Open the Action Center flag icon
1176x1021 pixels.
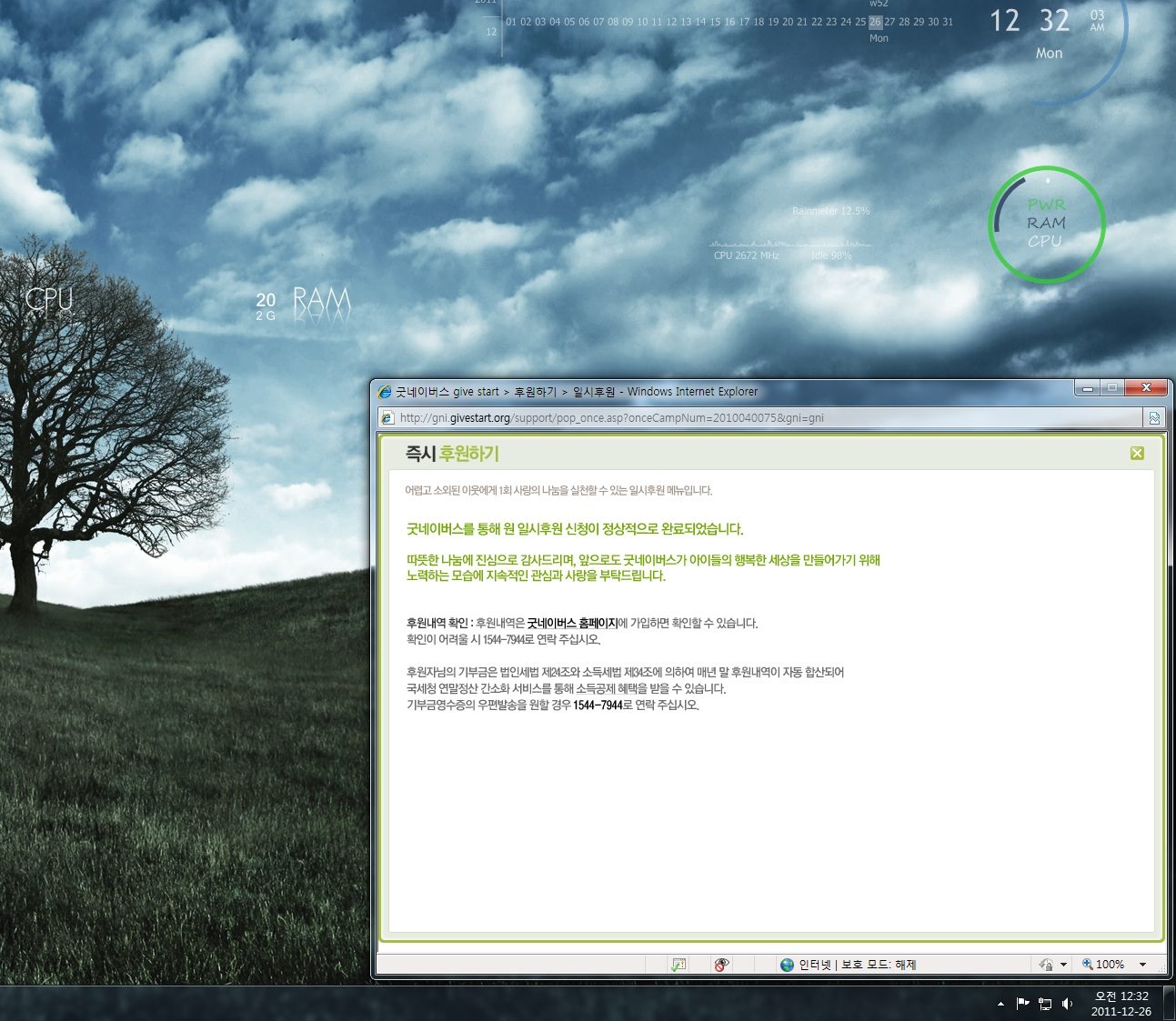click(1023, 1004)
